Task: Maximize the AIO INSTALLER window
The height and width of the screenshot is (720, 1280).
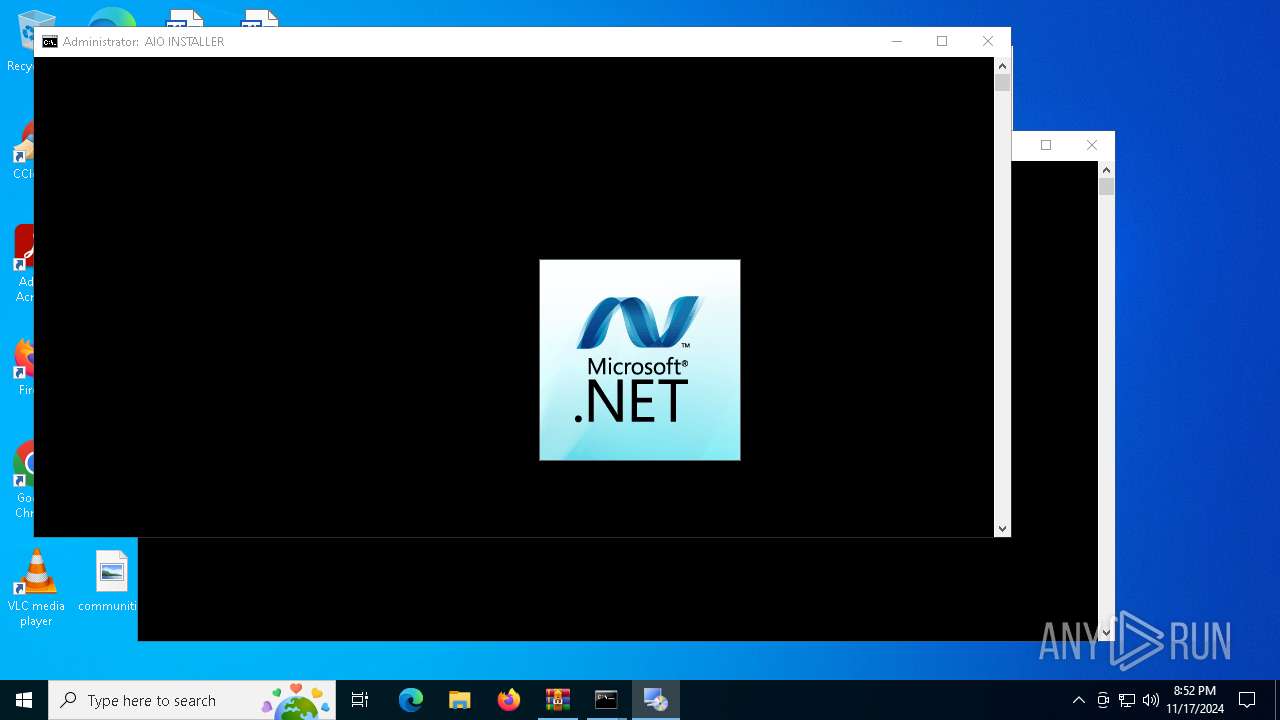Action: (x=942, y=41)
